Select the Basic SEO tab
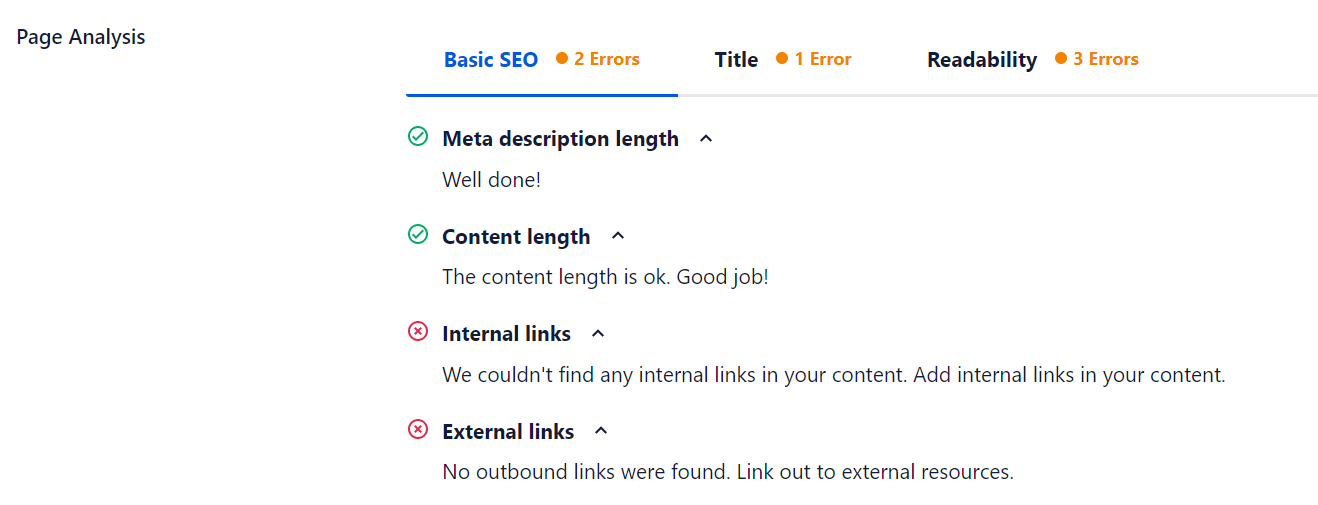 491,60
